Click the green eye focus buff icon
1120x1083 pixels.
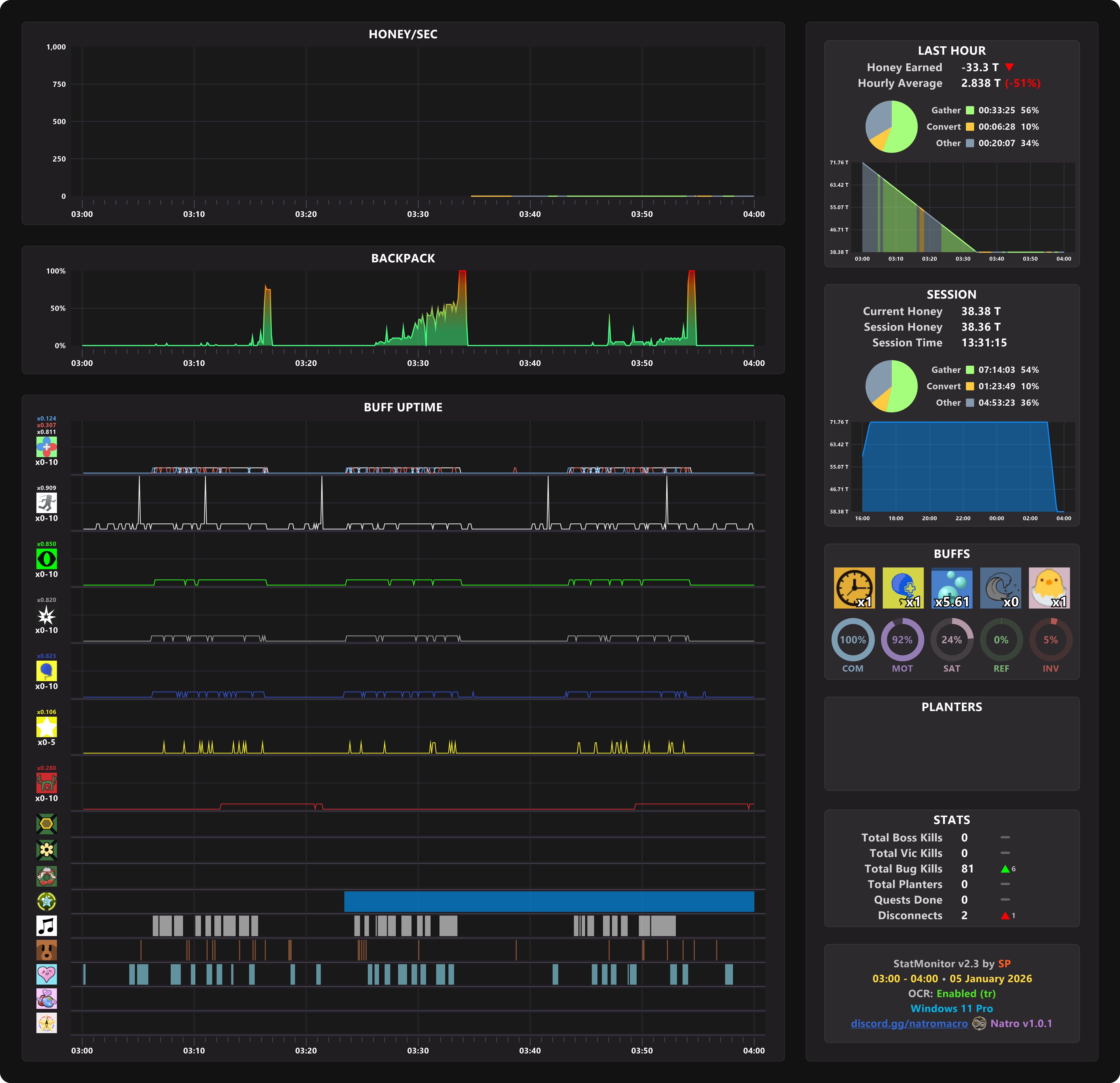[x=46, y=559]
